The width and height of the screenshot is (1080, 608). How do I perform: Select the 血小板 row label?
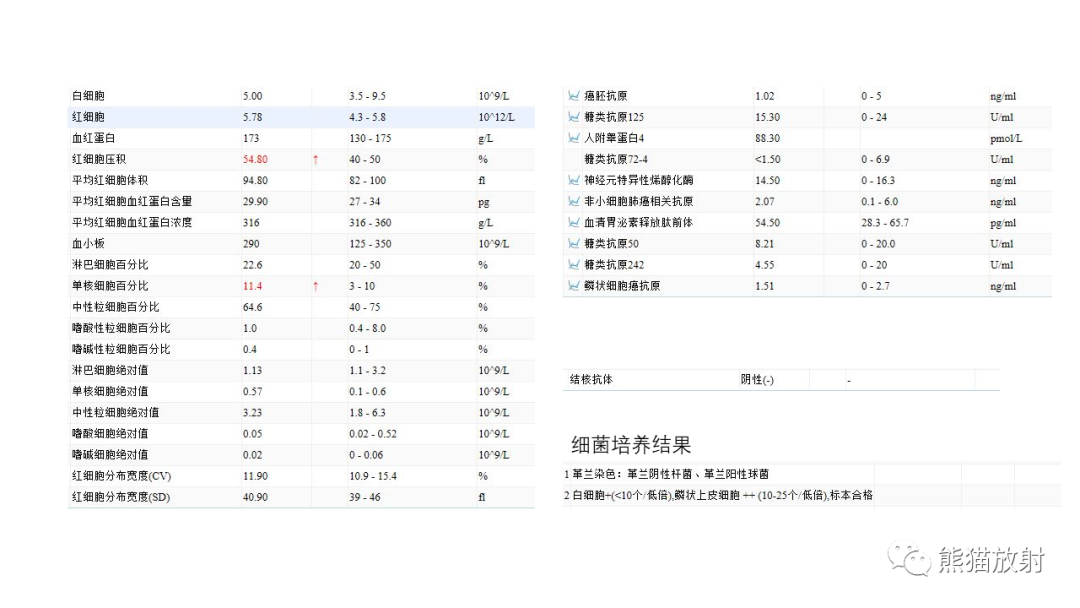click(88, 244)
